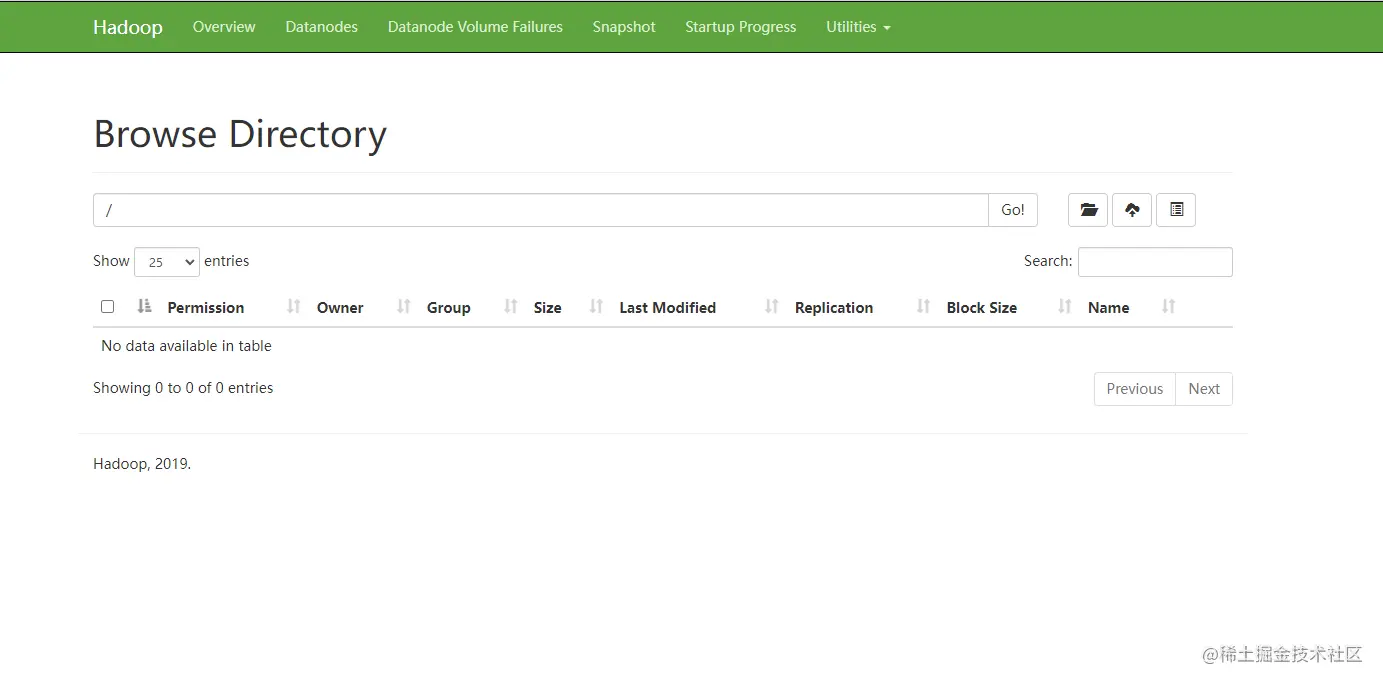Click sort arrows right of Owner column
This screenshot has height=685, width=1383.
coord(404,307)
